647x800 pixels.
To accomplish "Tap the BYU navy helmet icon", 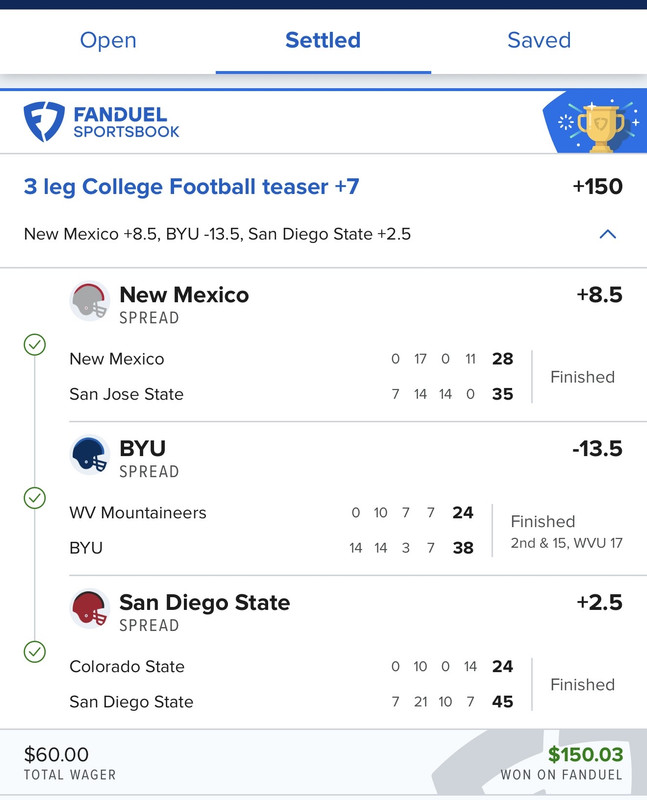I will 89,455.
